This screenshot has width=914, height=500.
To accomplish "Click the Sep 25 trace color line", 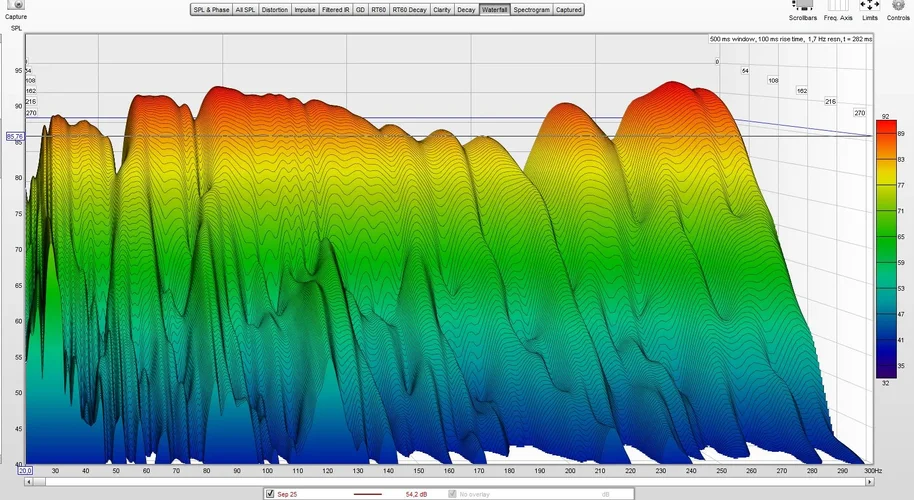I will click(368, 494).
